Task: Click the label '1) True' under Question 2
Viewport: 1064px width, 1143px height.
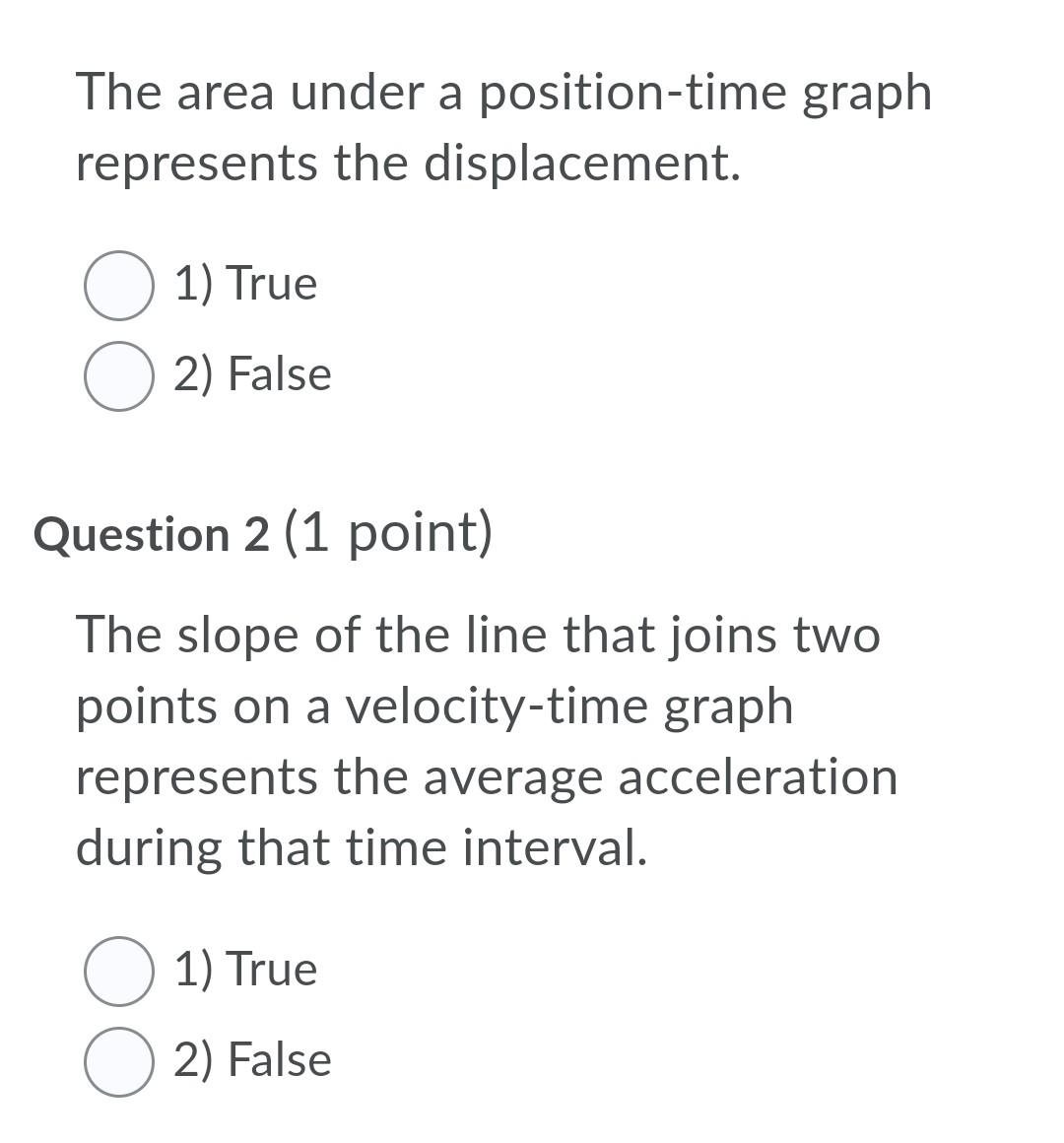Action: [244, 970]
